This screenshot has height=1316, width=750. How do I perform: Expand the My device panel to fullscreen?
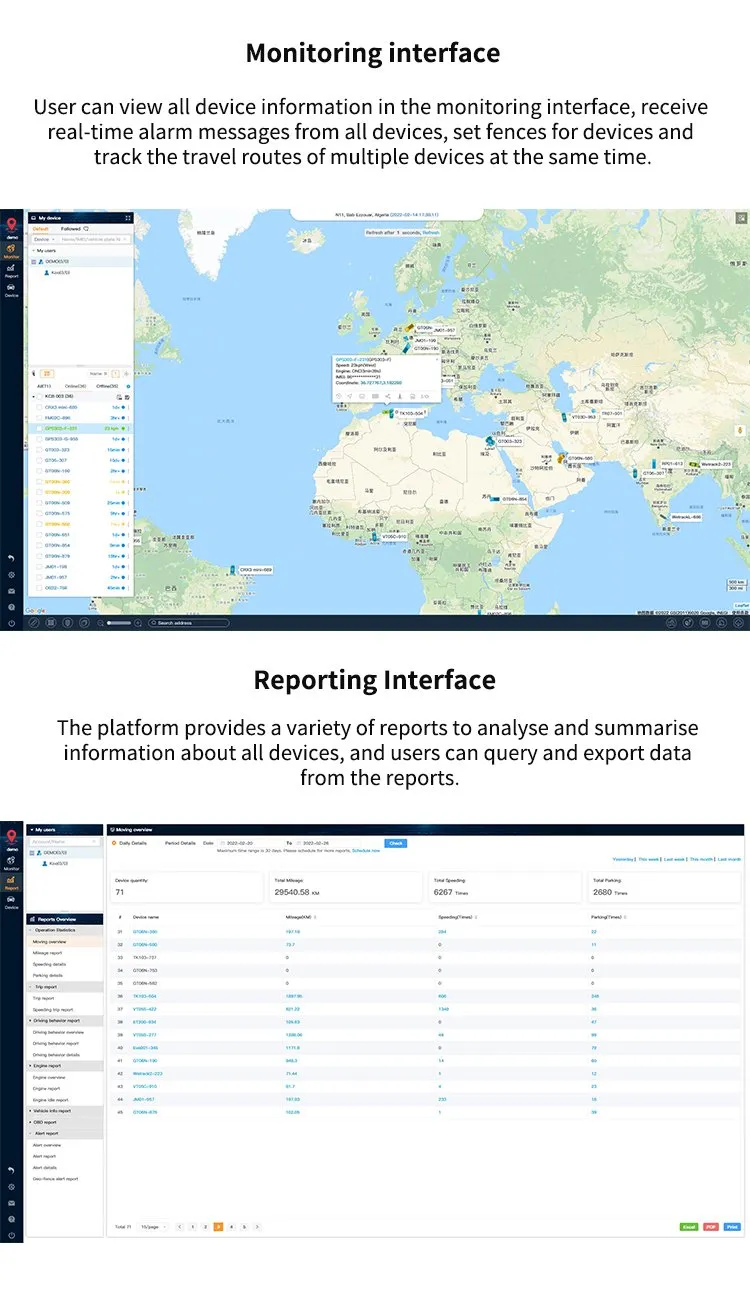[128, 217]
